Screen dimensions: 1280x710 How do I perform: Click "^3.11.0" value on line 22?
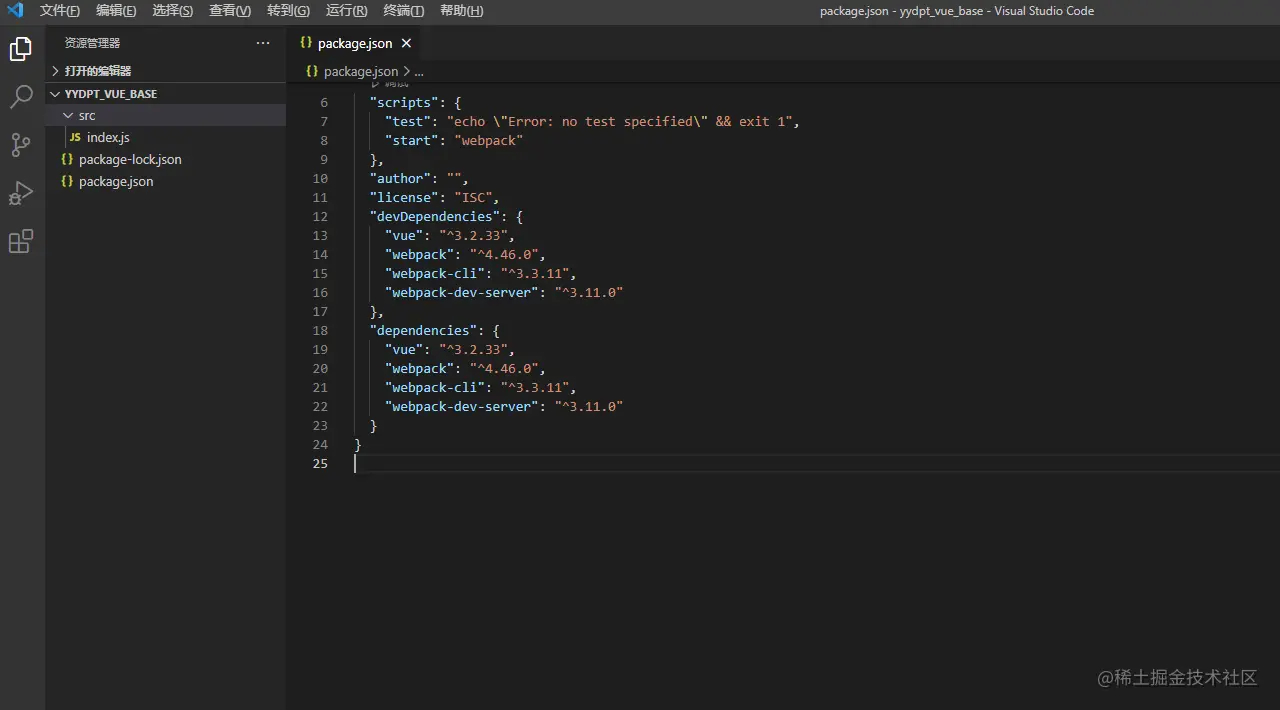click(589, 406)
